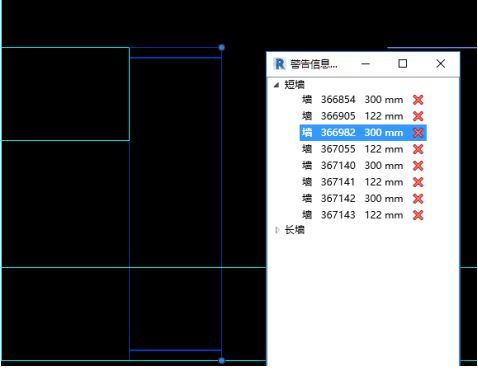
Task: Select the wall 367141 122 mm row
Action: pos(363,182)
